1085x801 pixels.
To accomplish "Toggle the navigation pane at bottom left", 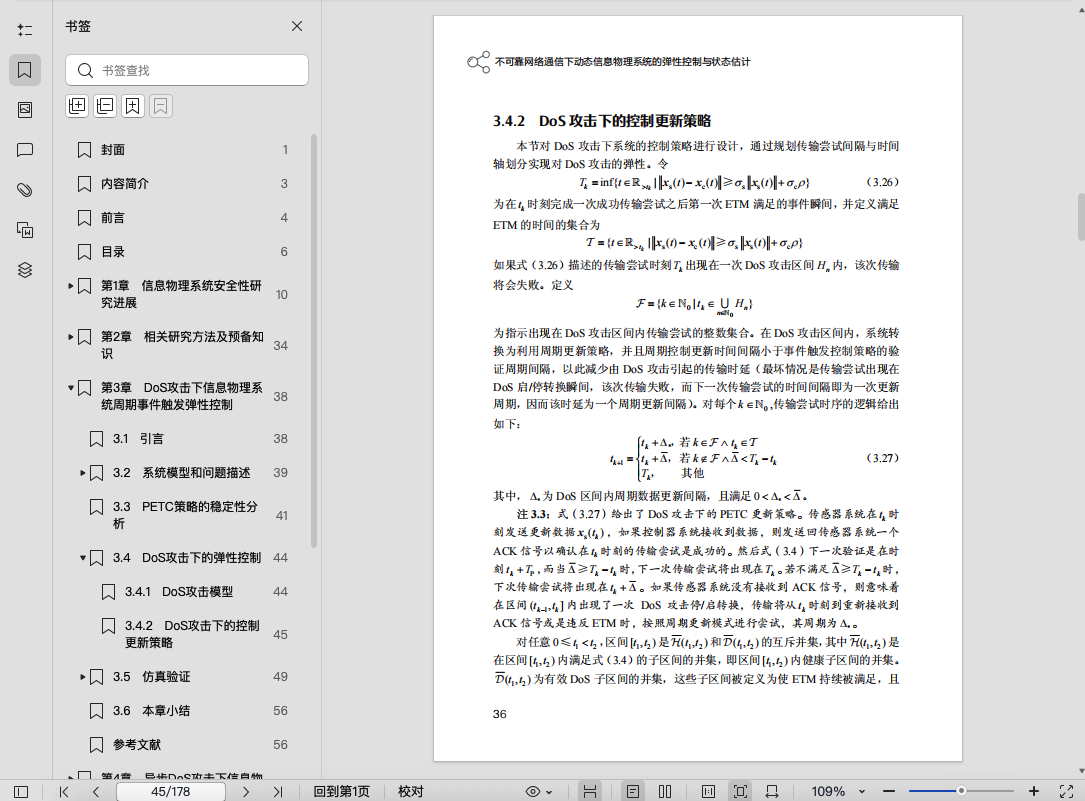I will pos(21,791).
